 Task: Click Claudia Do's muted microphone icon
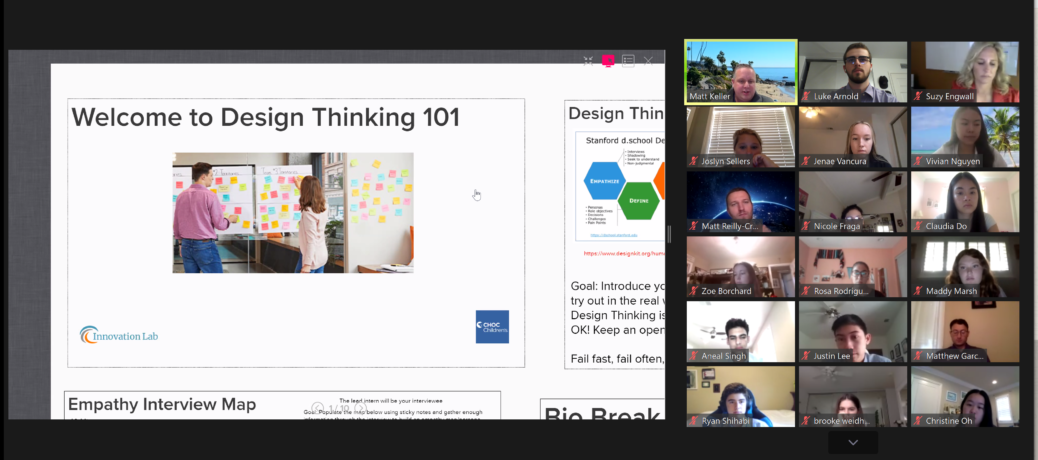pos(918,226)
